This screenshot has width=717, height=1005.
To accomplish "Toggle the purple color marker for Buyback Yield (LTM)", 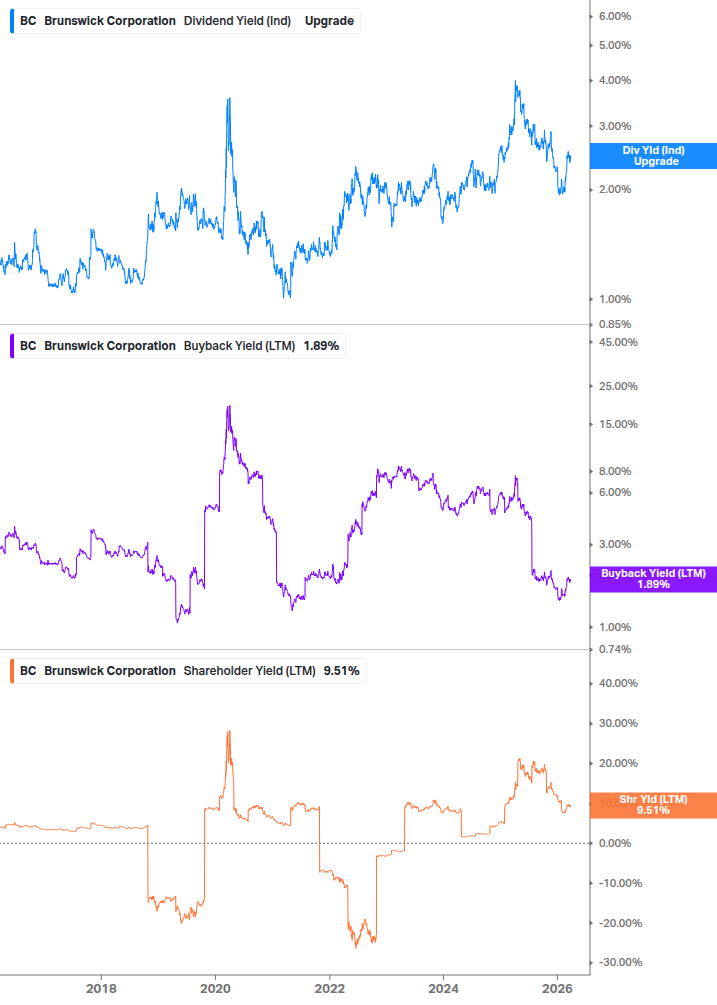I will pos(12,345).
